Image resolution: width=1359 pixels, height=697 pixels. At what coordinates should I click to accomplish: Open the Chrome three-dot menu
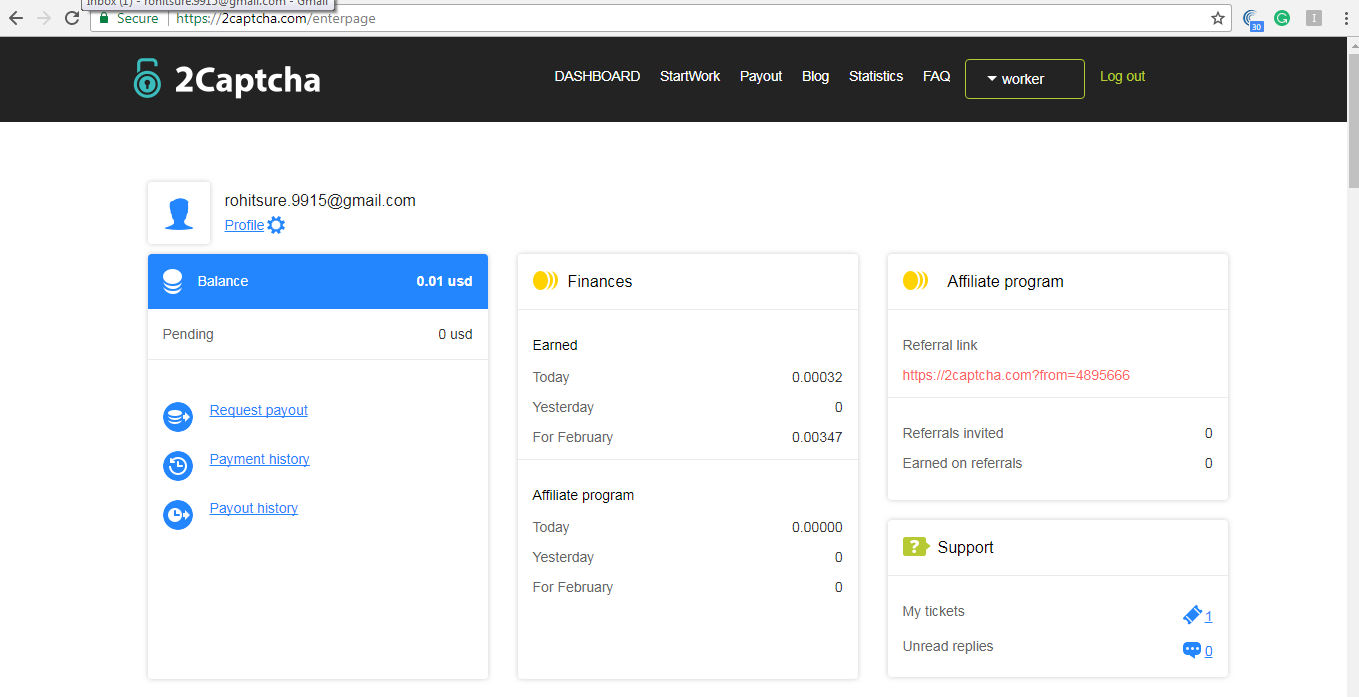pos(1343,18)
